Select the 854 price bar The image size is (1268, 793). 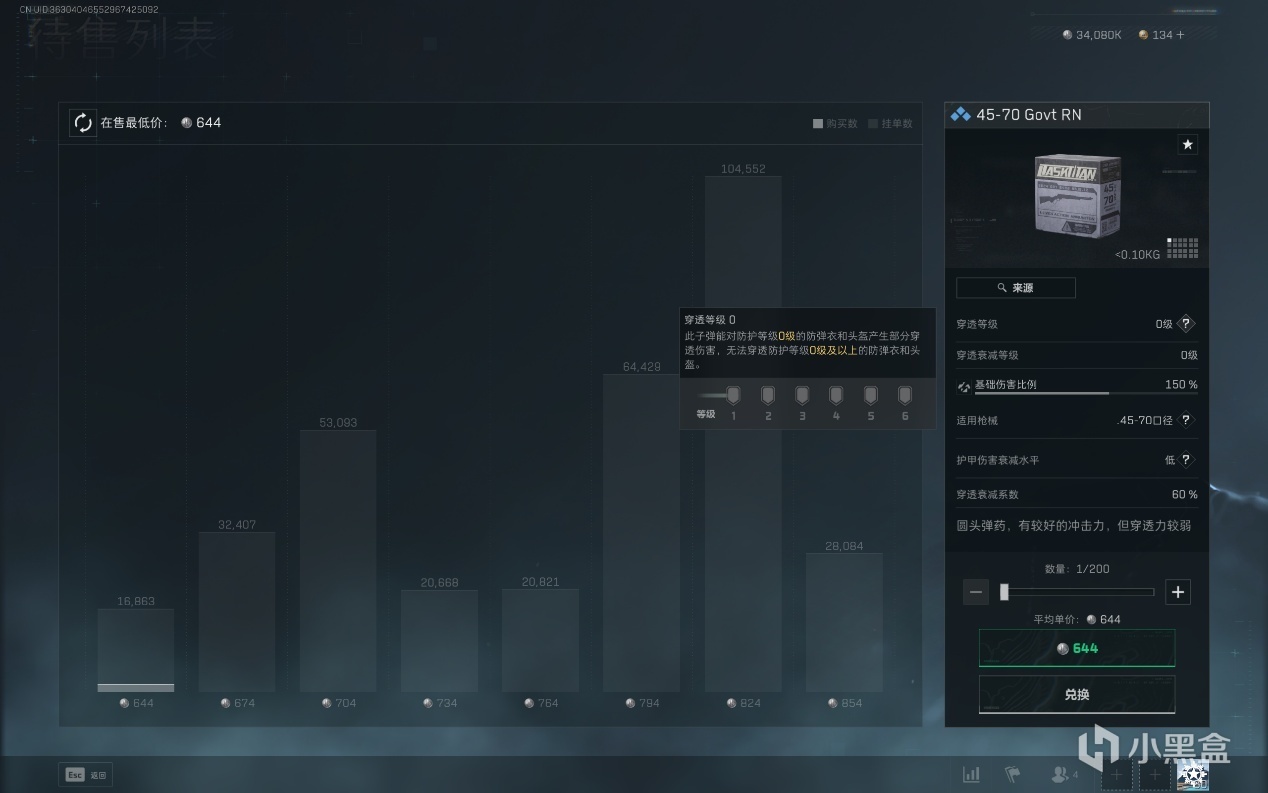844,622
